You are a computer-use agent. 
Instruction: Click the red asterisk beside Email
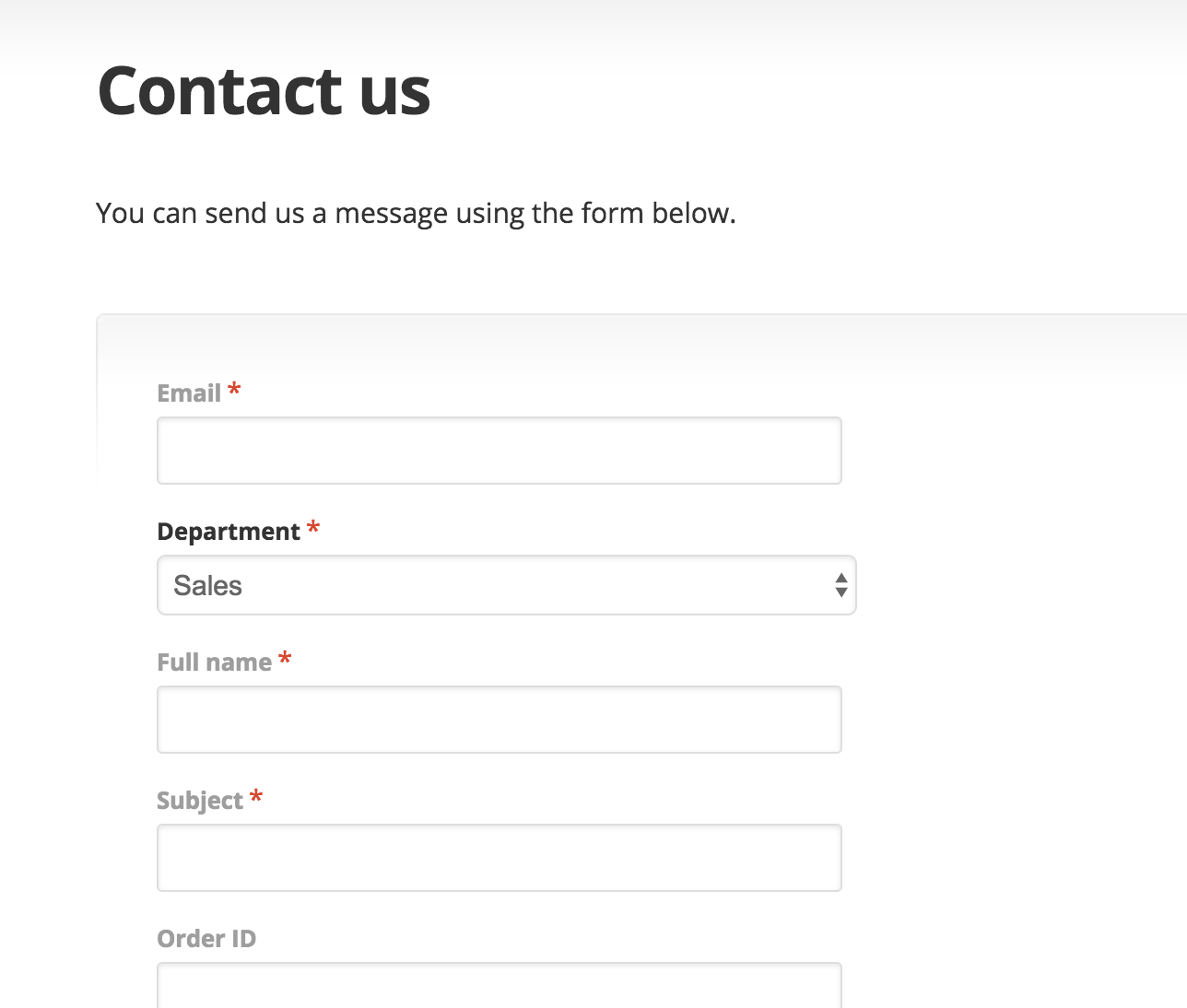[x=235, y=390]
